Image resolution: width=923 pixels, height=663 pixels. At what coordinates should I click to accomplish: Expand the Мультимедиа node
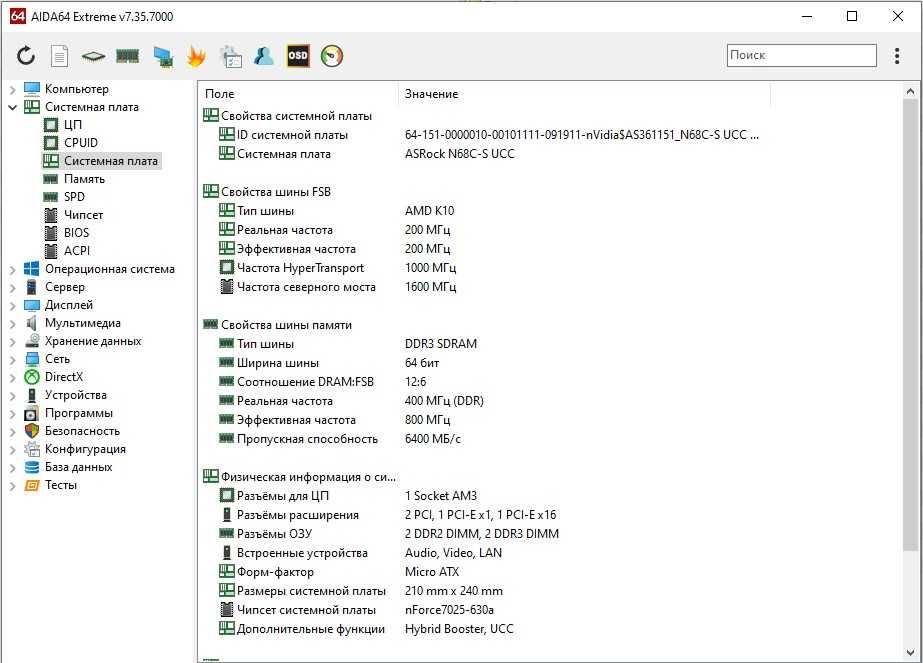[x=12, y=323]
